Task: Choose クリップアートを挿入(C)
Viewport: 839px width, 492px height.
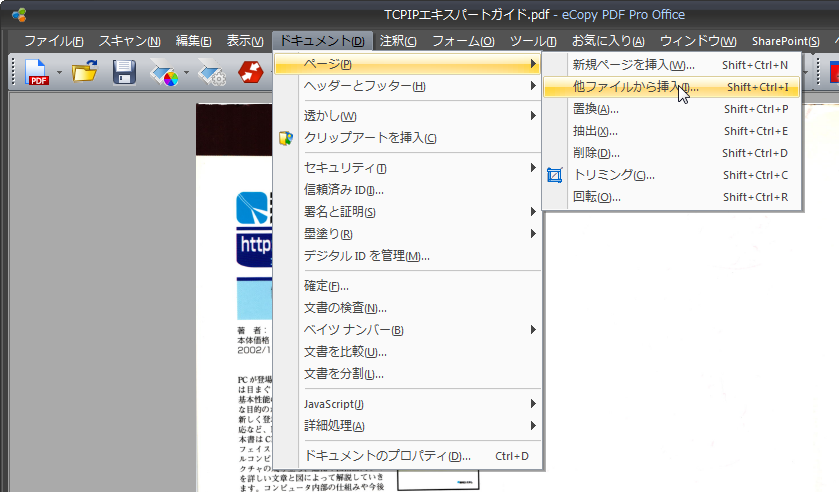Action: 407,138
